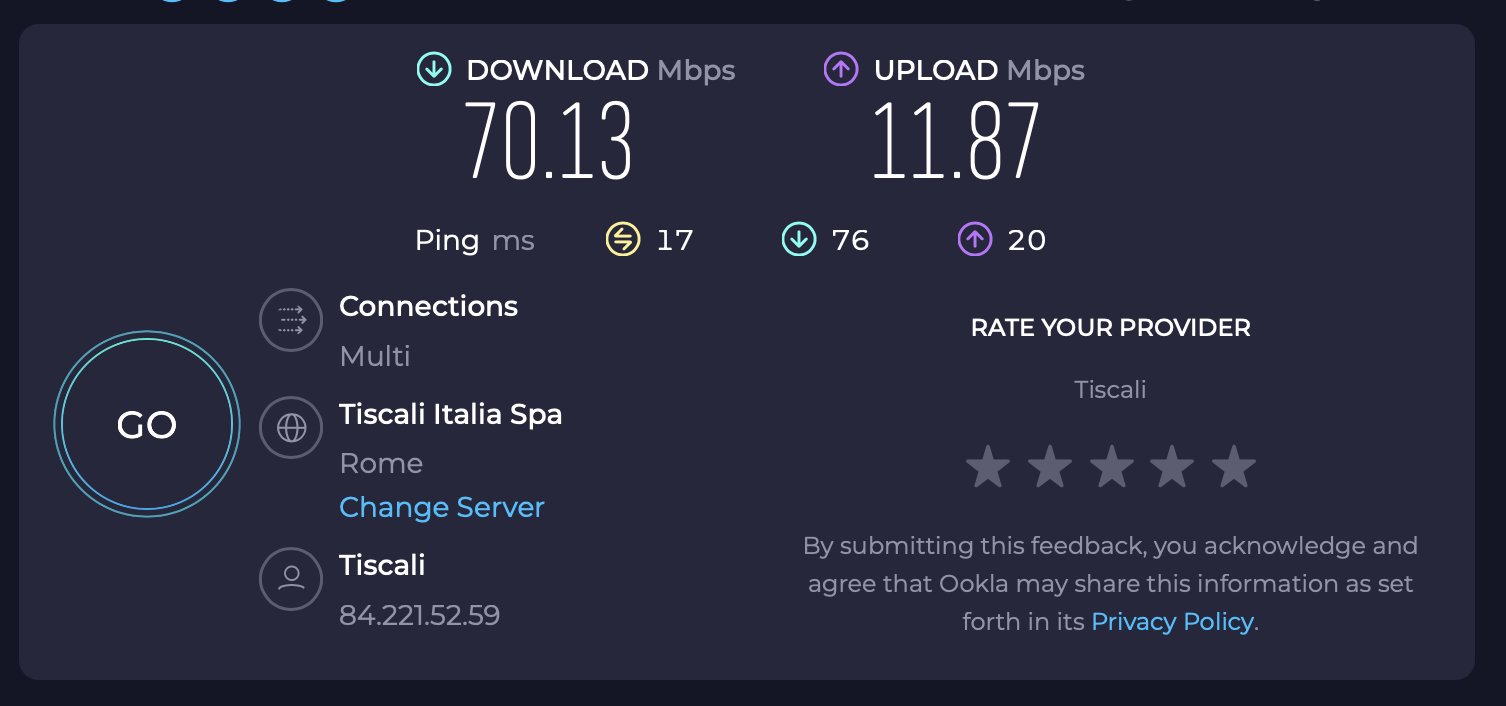
Task: Open the Change Server link
Action: pos(442,507)
